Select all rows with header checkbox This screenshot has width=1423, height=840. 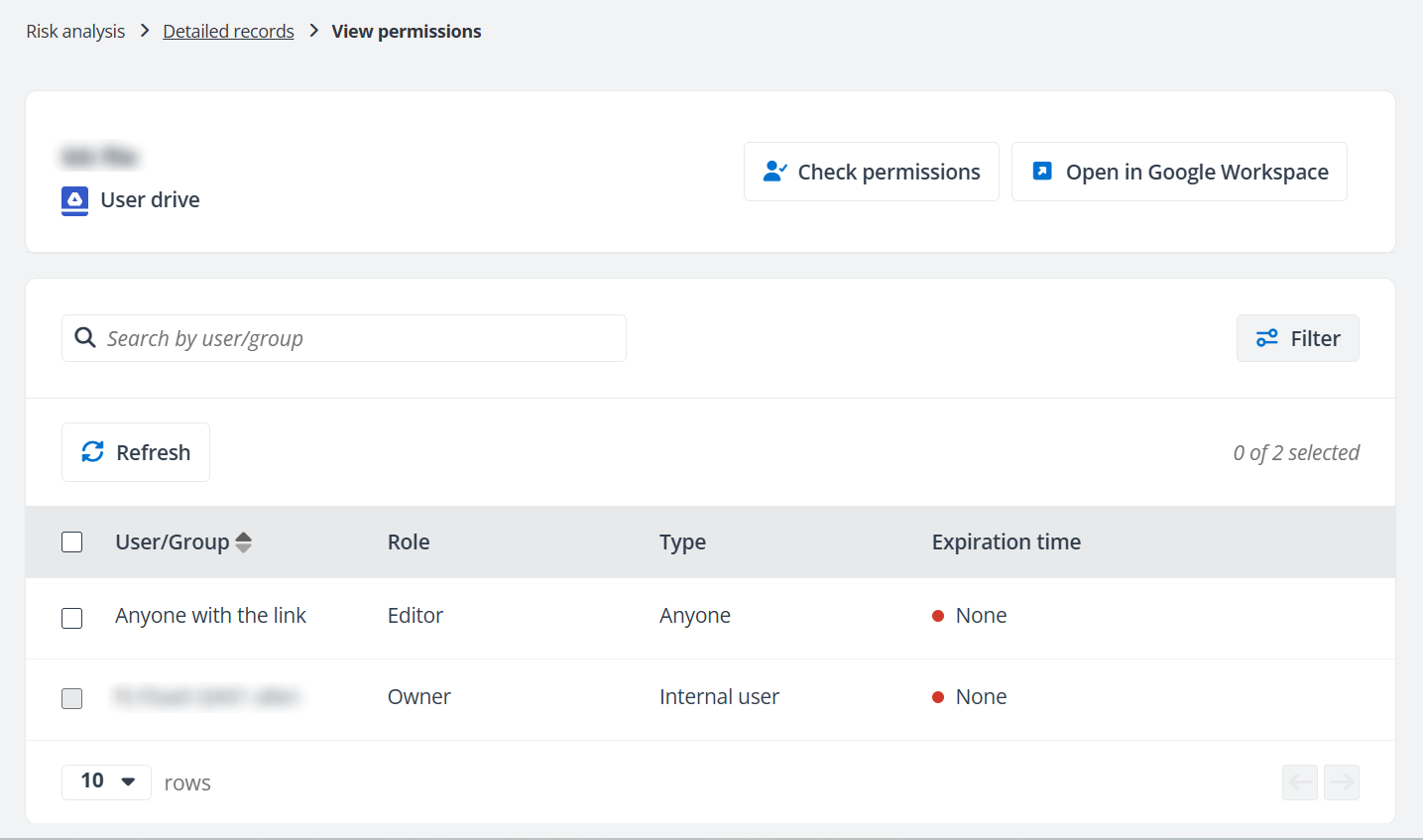pos(72,542)
